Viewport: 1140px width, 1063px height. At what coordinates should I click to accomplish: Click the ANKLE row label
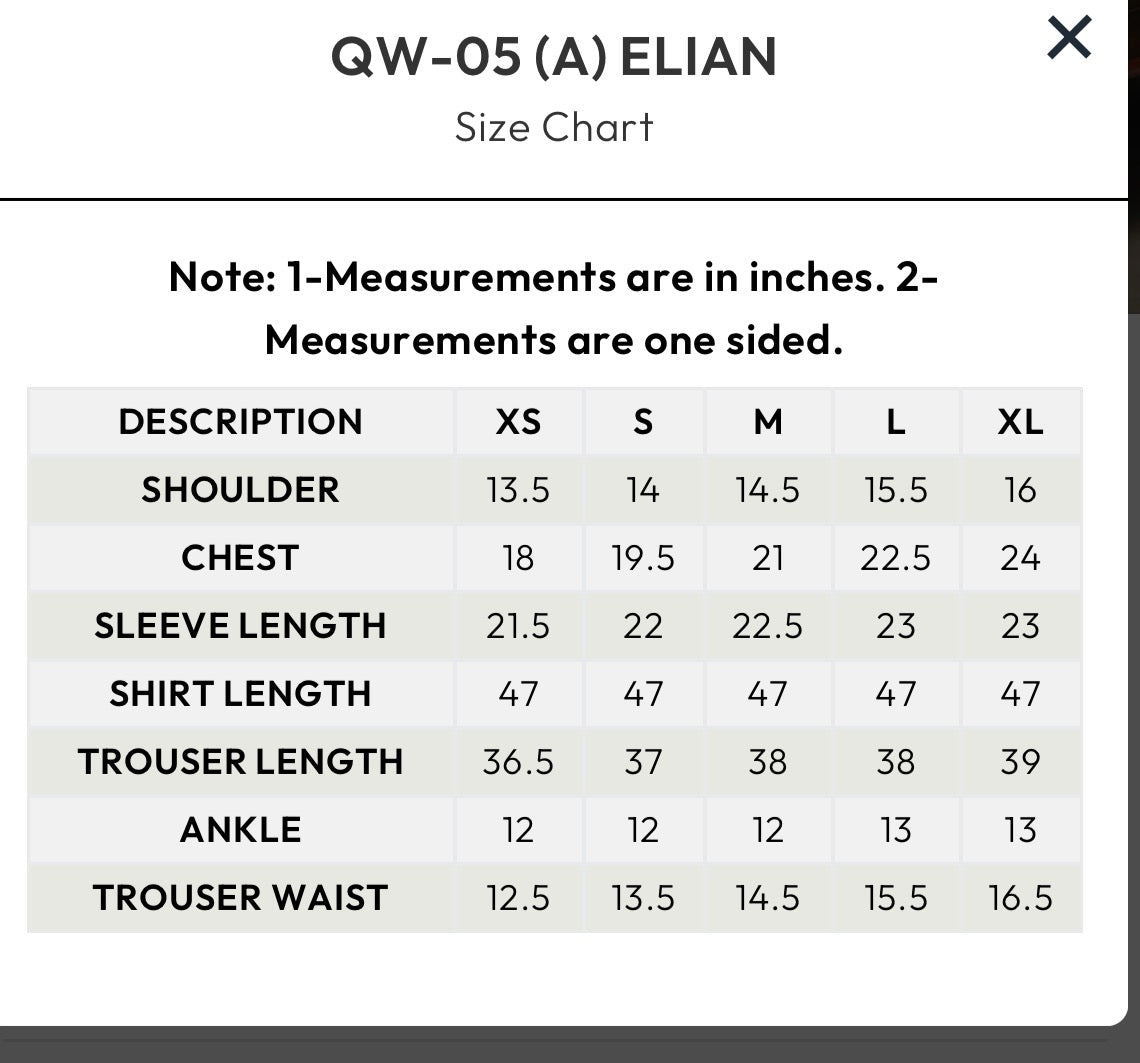click(240, 830)
